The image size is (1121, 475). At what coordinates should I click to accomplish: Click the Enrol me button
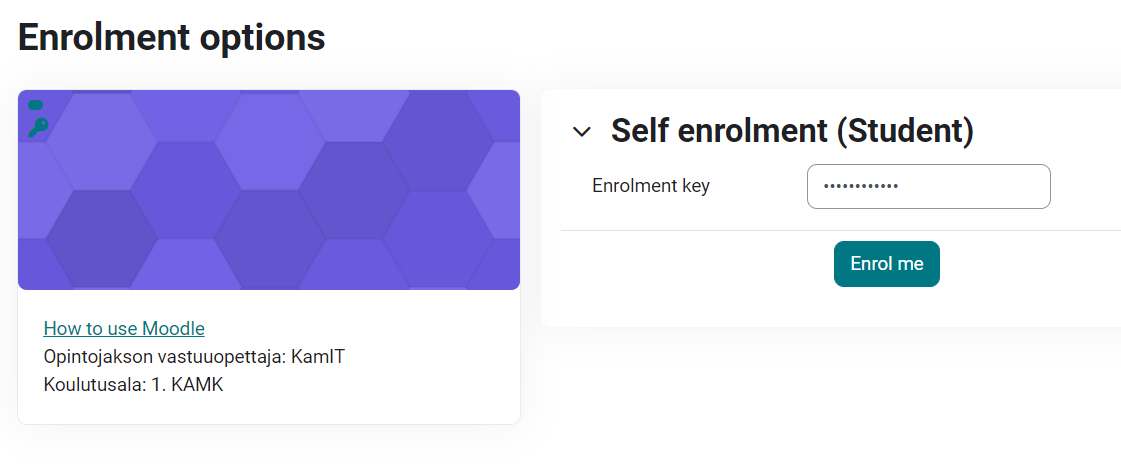887,264
